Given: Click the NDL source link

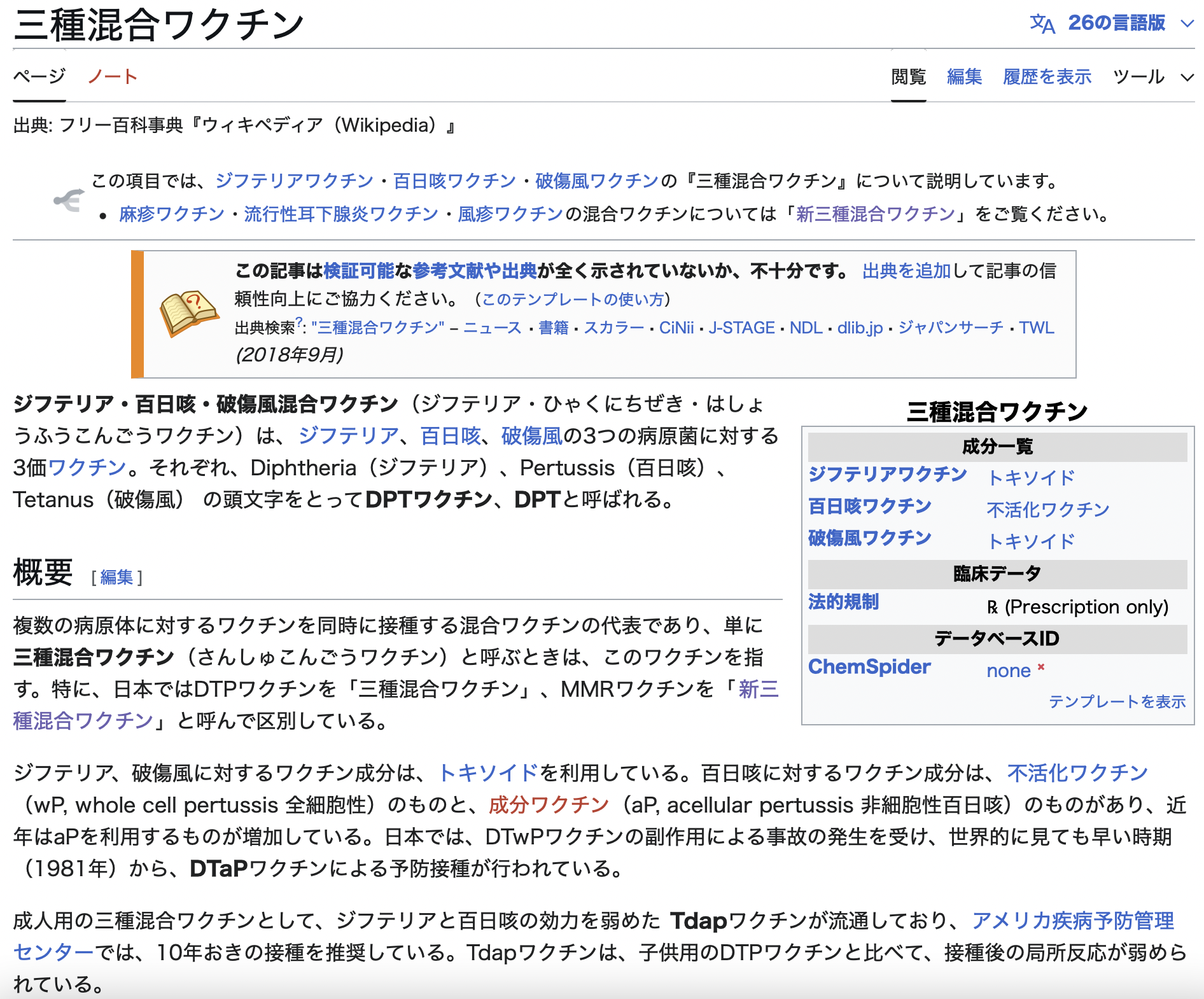Looking at the screenshot, I should pyautogui.click(x=806, y=328).
